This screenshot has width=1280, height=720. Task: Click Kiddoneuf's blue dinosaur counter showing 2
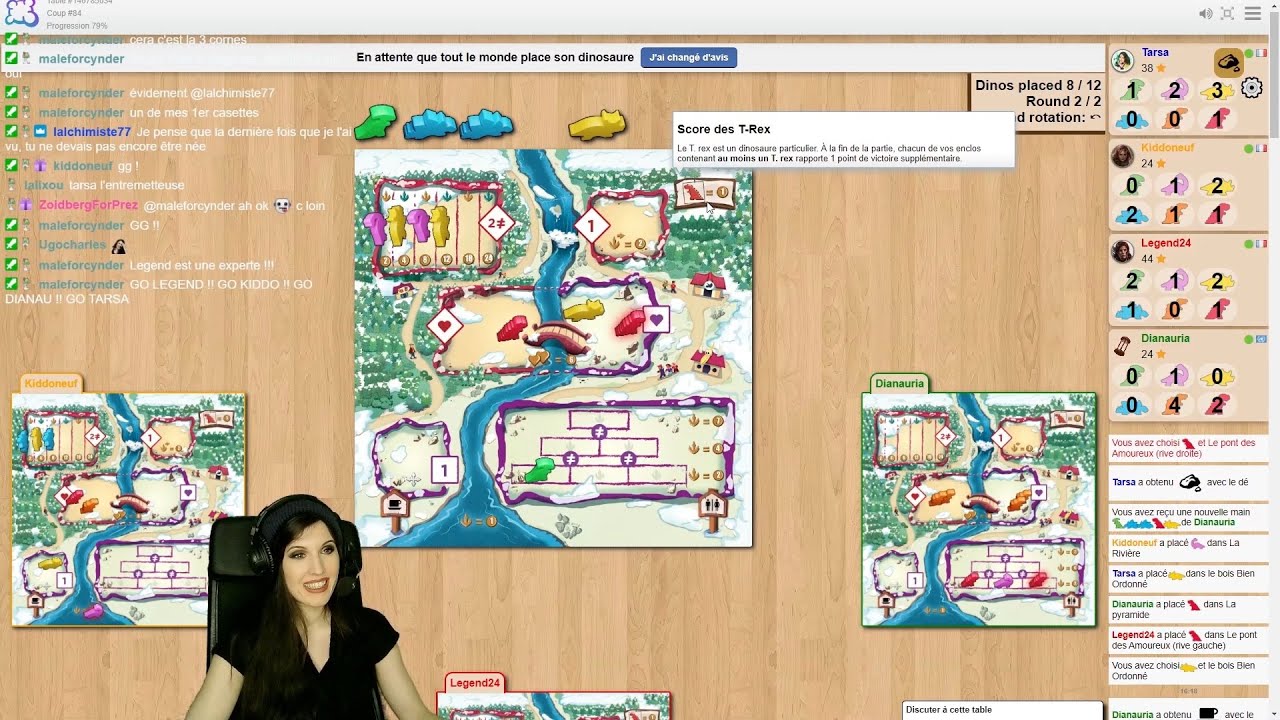coord(1131,215)
